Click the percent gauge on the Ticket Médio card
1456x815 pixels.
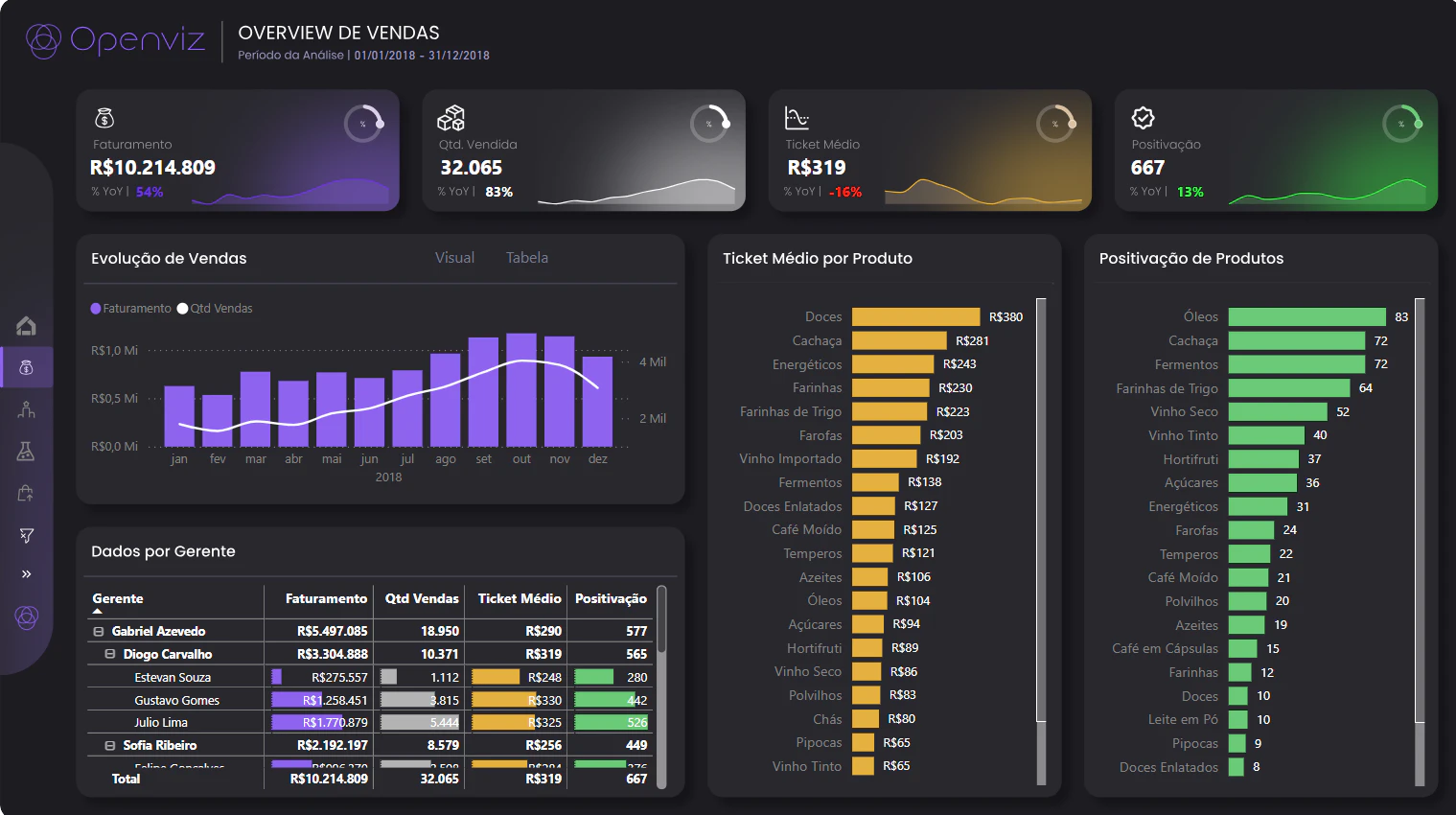click(x=1056, y=124)
